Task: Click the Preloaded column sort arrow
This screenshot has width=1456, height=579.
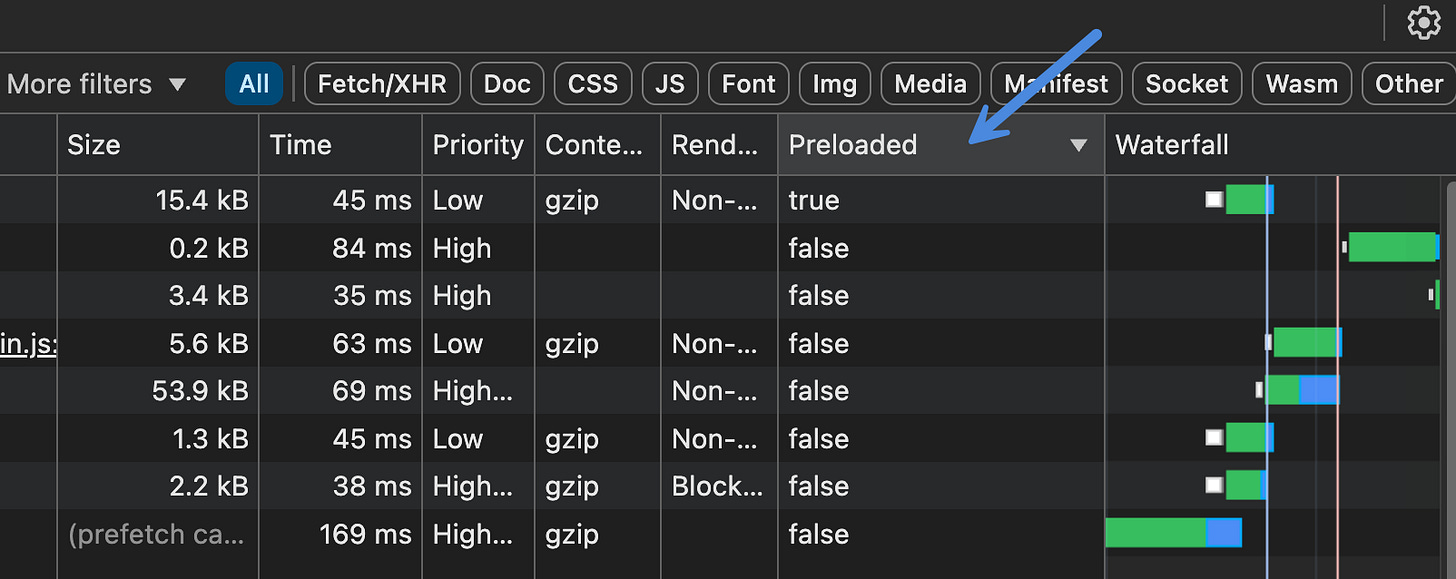Action: tap(1078, 146)
